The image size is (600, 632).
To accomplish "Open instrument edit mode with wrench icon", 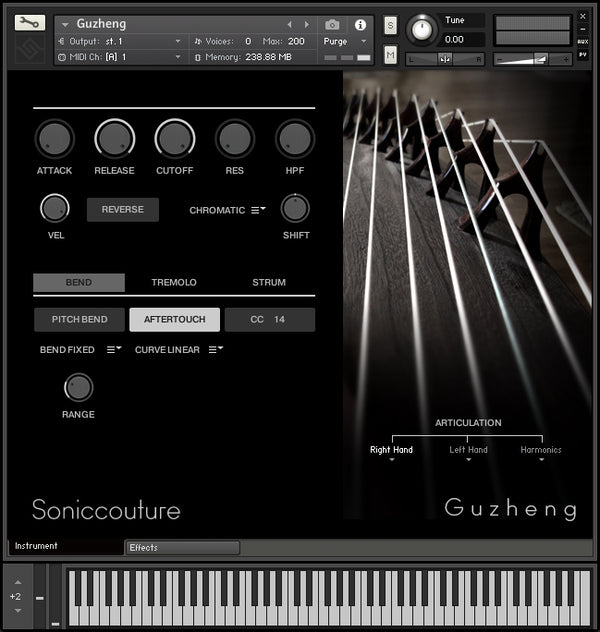I will [30, 23].
